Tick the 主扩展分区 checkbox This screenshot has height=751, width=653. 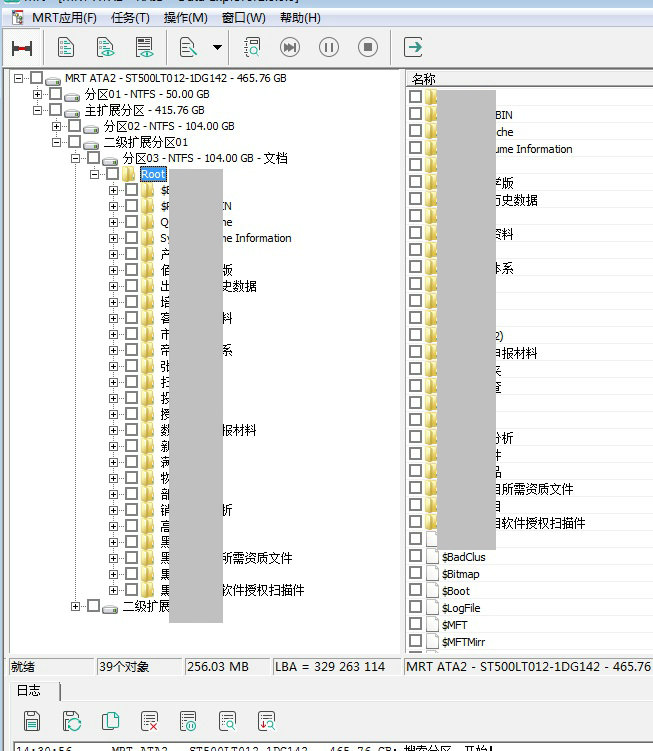[x=56, y=110]
